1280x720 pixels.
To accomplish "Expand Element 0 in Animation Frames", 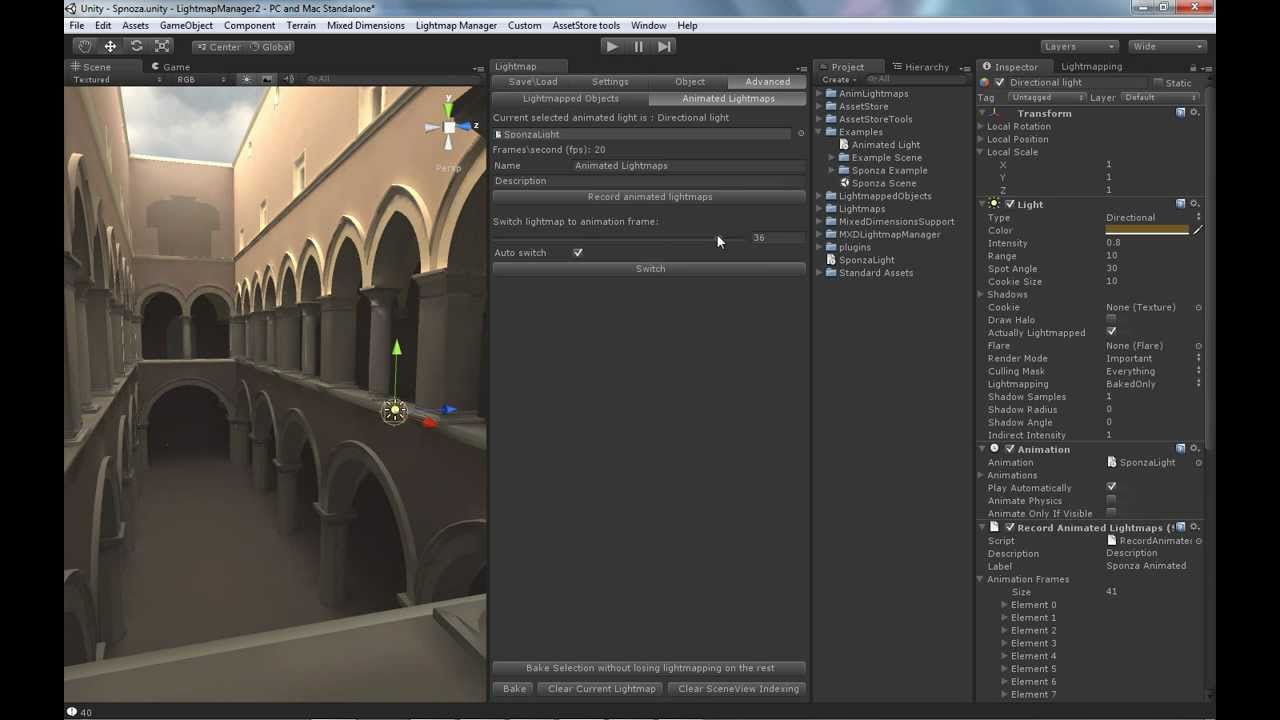I will [1004, 605].
